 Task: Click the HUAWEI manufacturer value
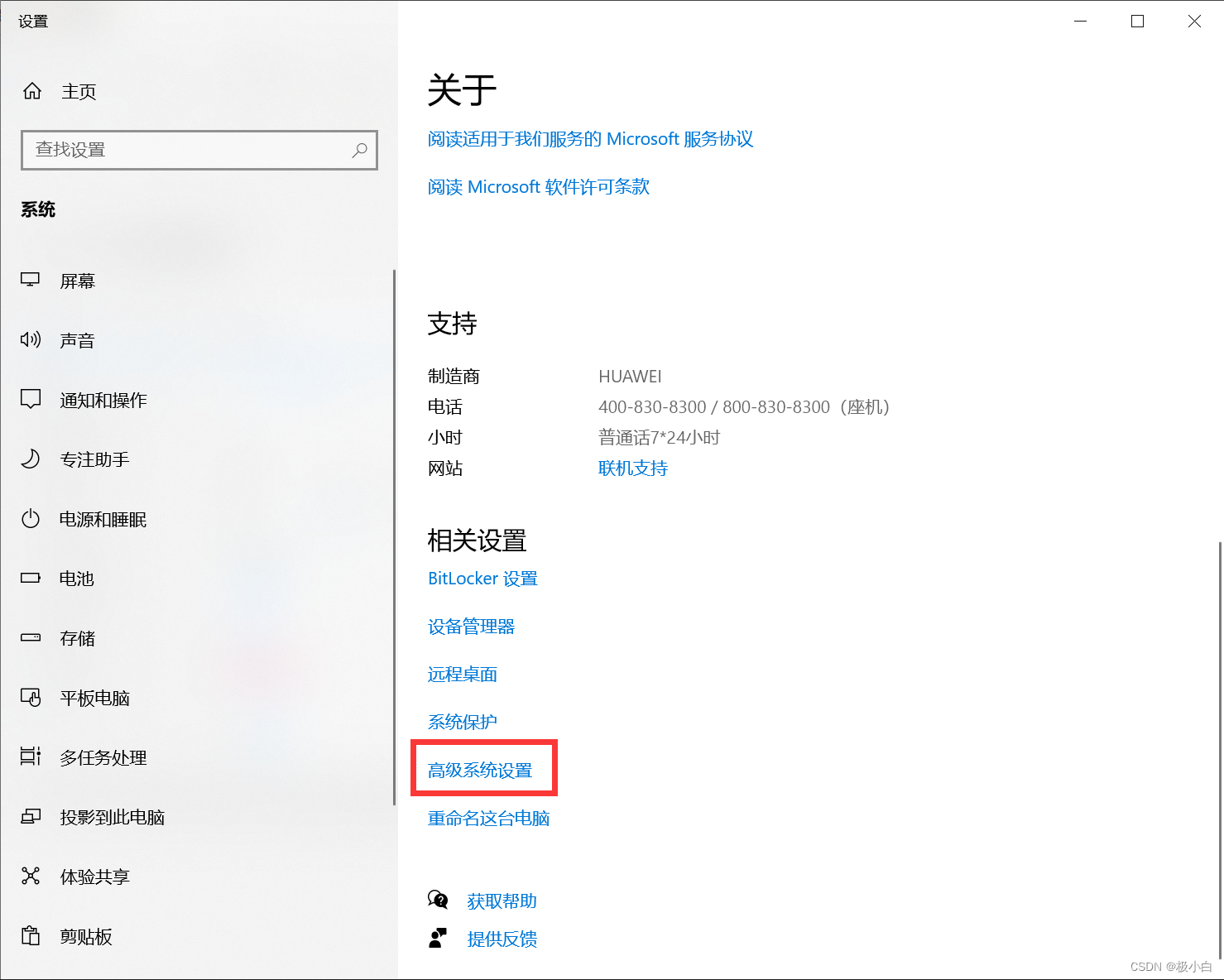tap(630, 377)
